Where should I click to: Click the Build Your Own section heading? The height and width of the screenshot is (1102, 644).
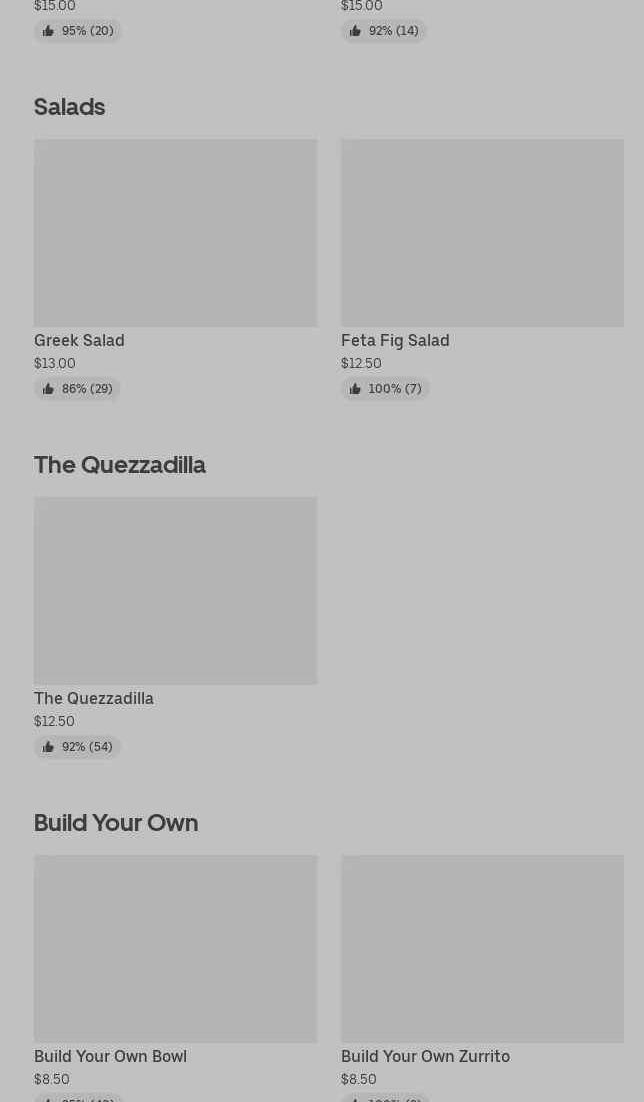(116, 823)
